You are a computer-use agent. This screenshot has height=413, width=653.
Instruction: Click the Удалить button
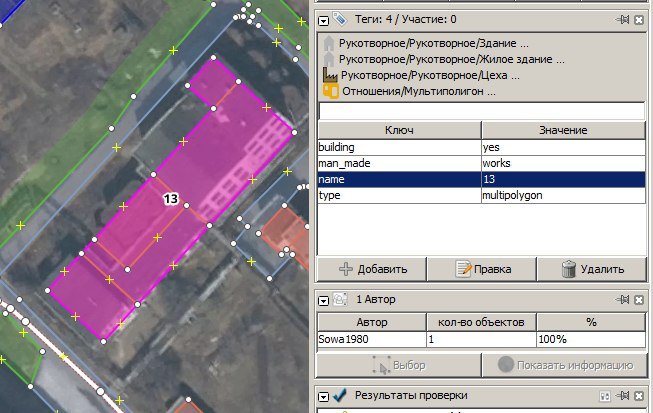point(592,269)
